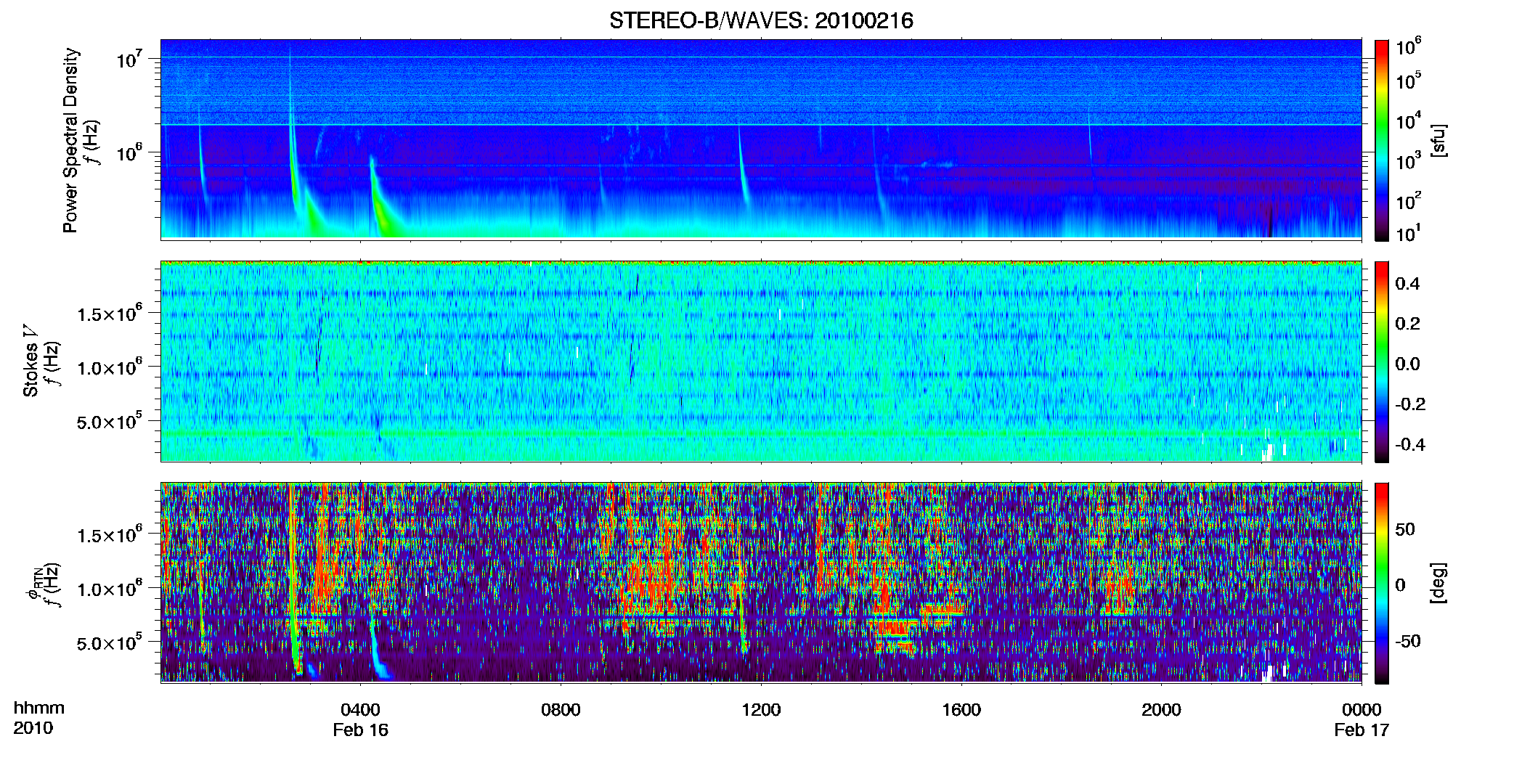
Task: Click inside the phi RTN spectrogram panel
Action: (x=761, y=582)
